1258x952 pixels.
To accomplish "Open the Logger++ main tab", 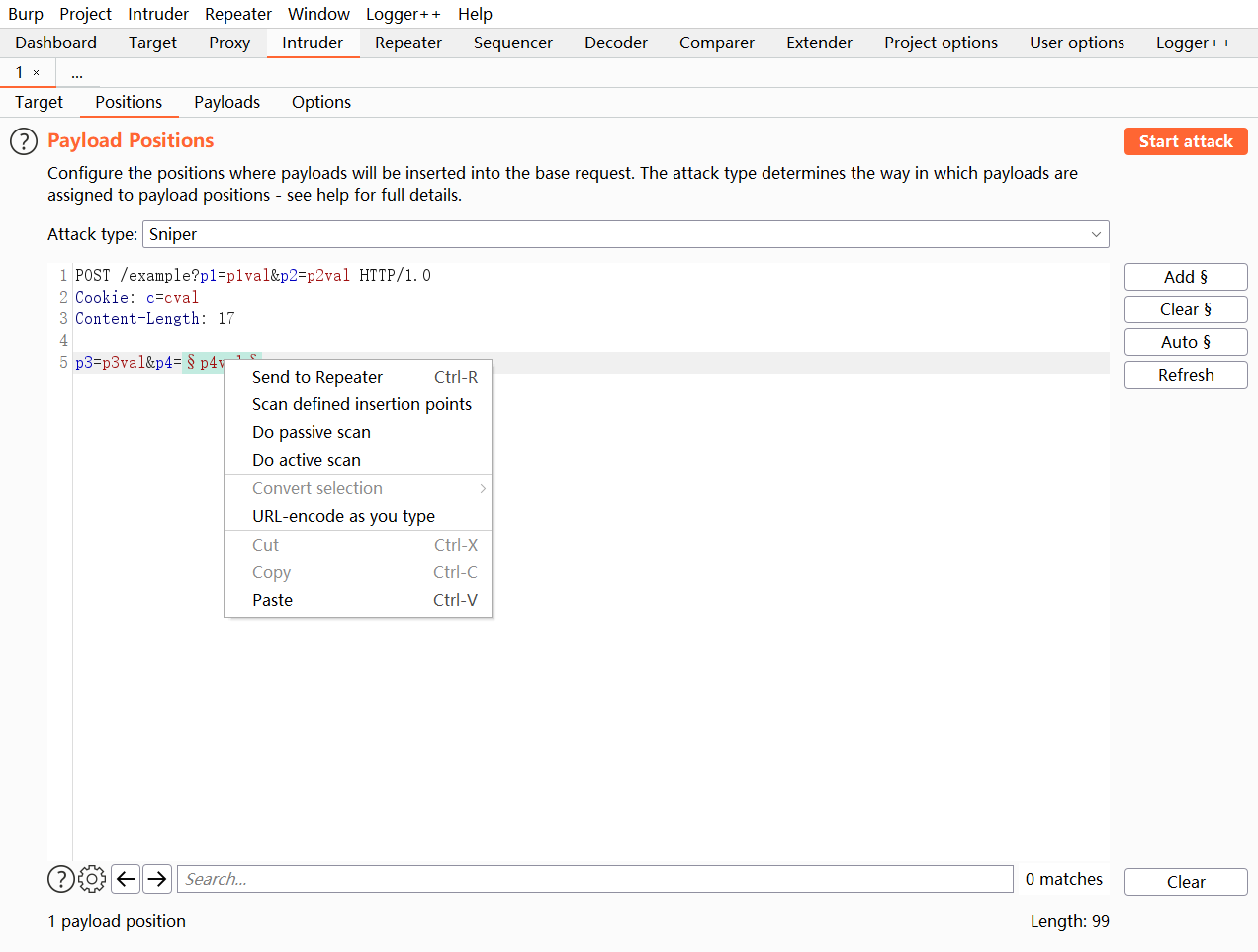I will pyautogui.click(x=1194, y=43).
